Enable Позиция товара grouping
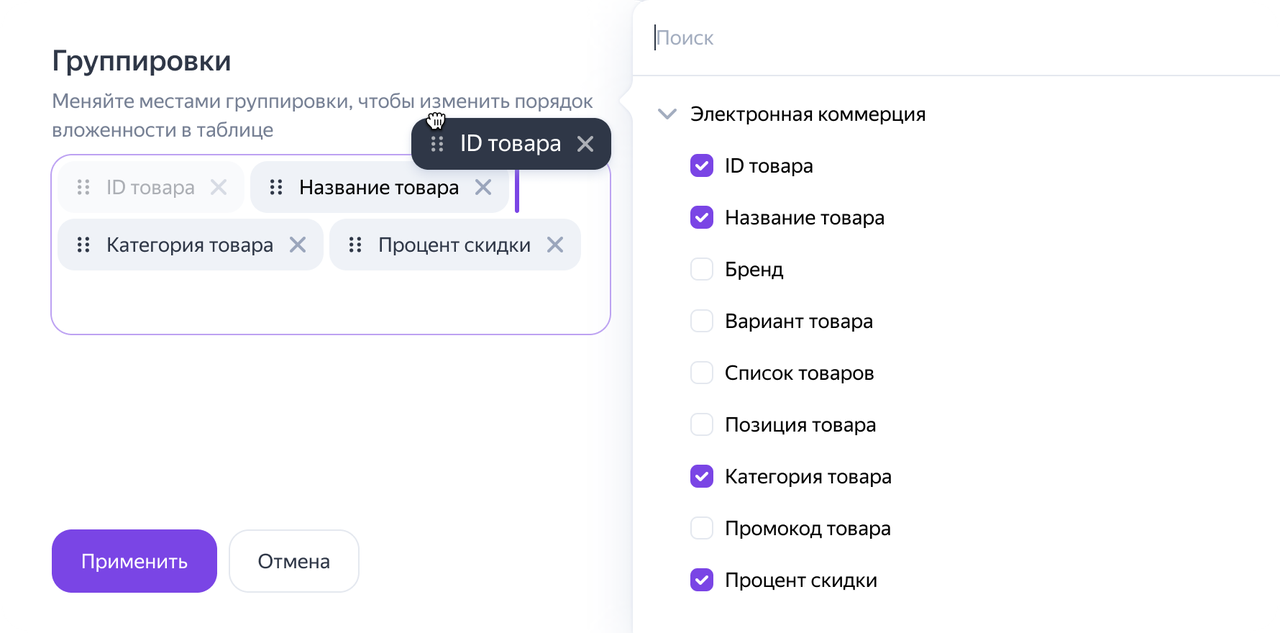1280x633 pixels. 702,425
